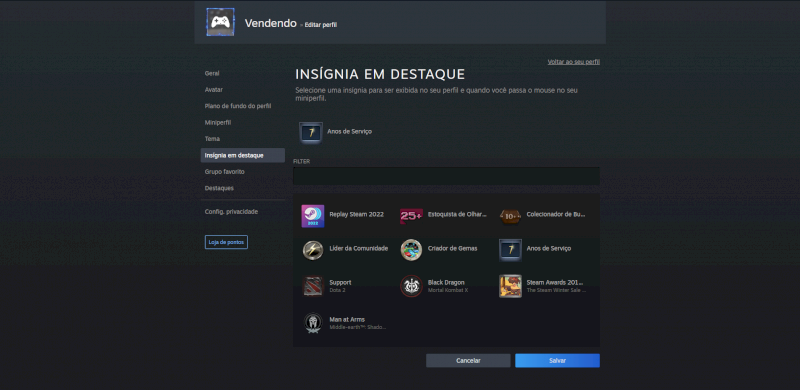Viewport: 800px width, 390px height.
Task: Open the Tema section
Action: (x=212, y=139)
